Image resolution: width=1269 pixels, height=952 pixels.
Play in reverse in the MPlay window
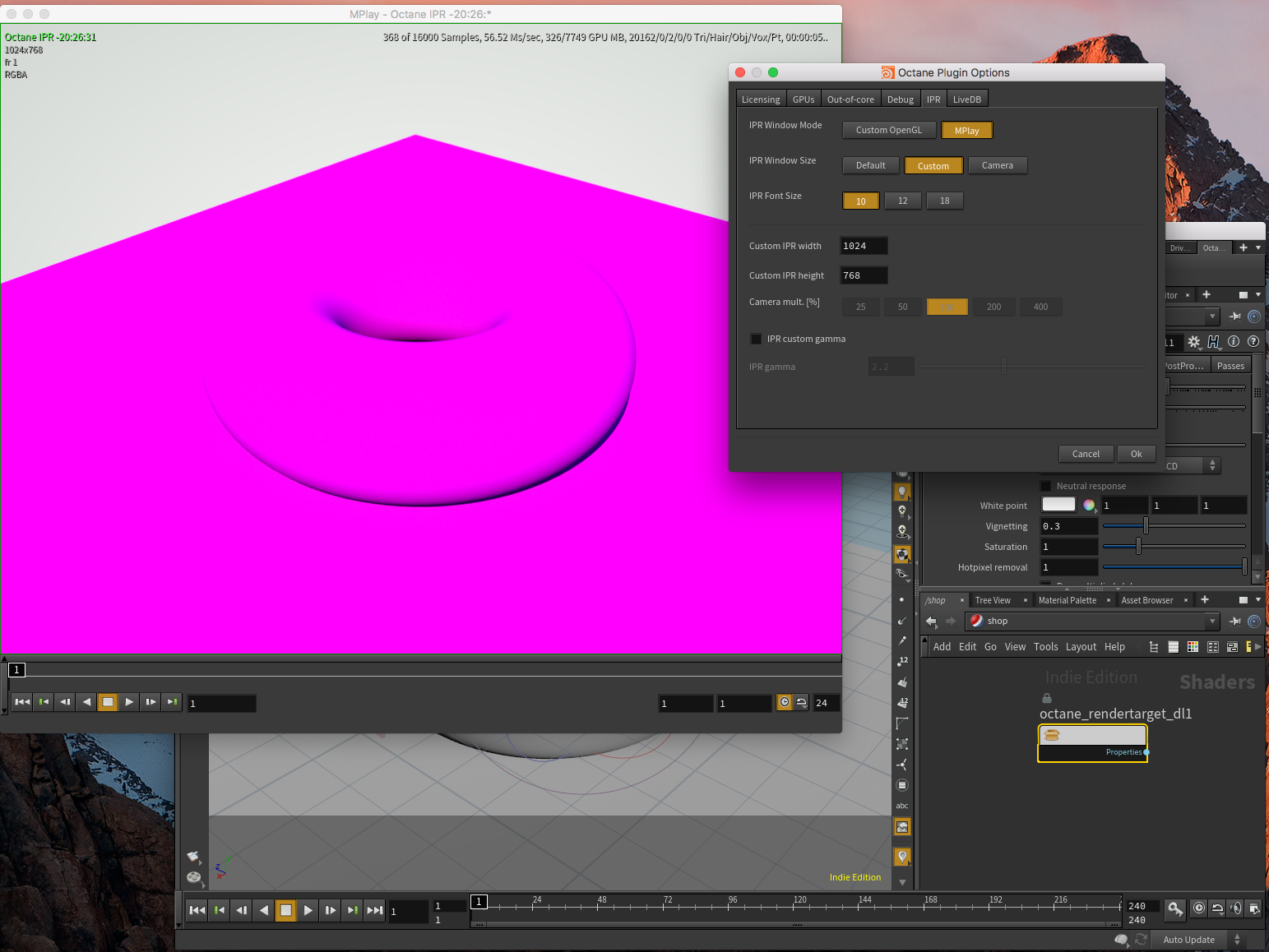[86, 702]
